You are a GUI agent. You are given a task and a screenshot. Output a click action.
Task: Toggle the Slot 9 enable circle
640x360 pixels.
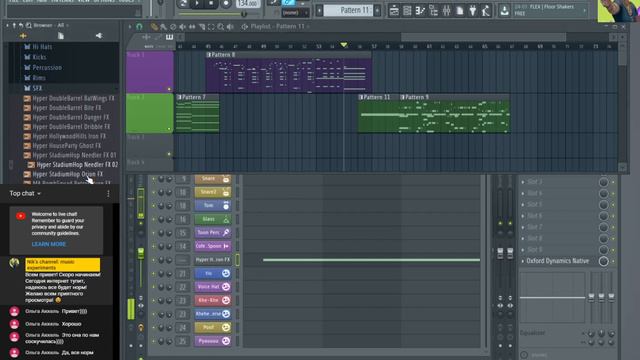tap(603, 249)
